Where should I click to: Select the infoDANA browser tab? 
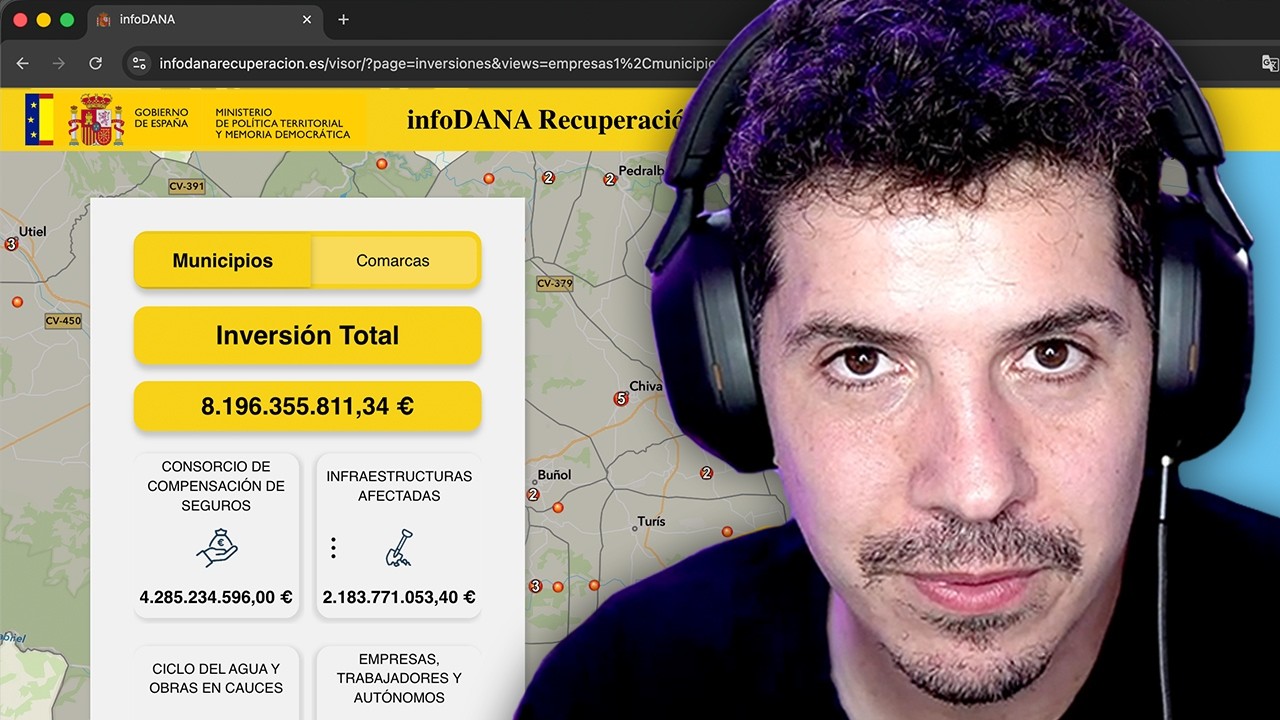(x=205, y=19)
